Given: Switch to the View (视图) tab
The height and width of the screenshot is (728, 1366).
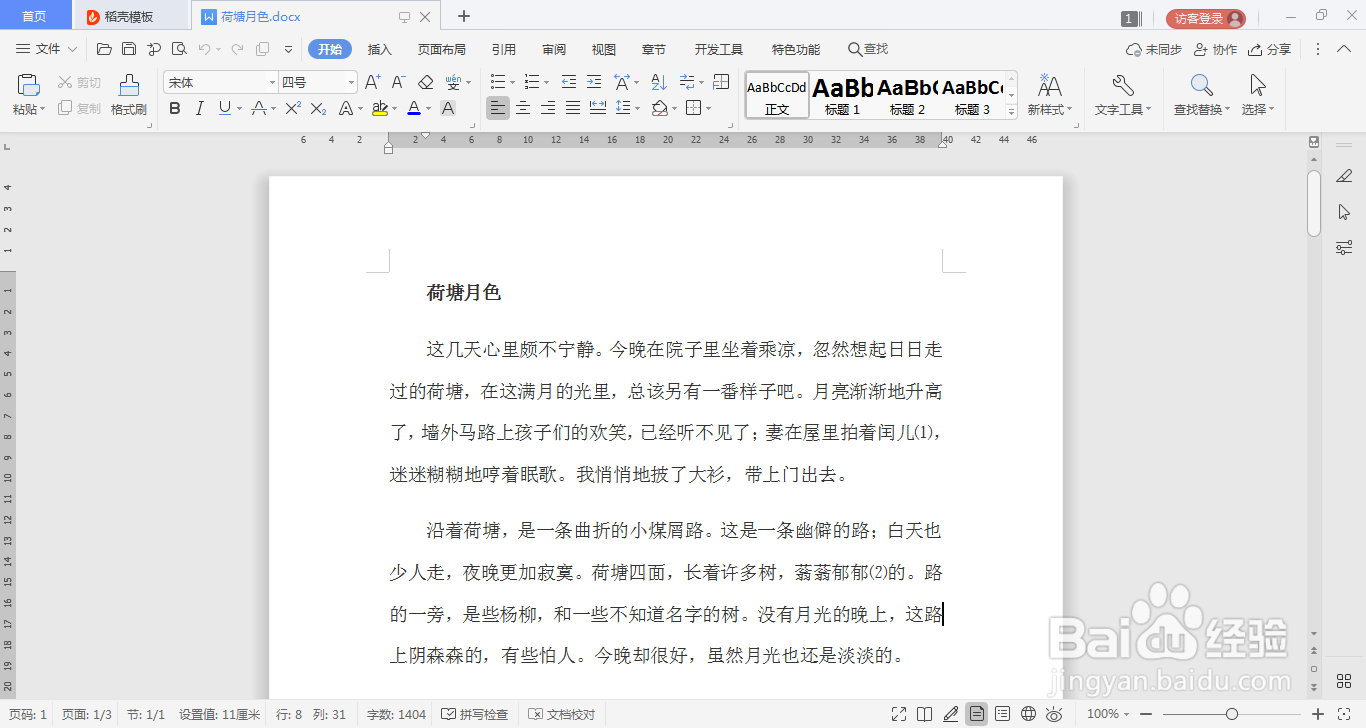Looking at the screenshot, I should tap(604, 49).
